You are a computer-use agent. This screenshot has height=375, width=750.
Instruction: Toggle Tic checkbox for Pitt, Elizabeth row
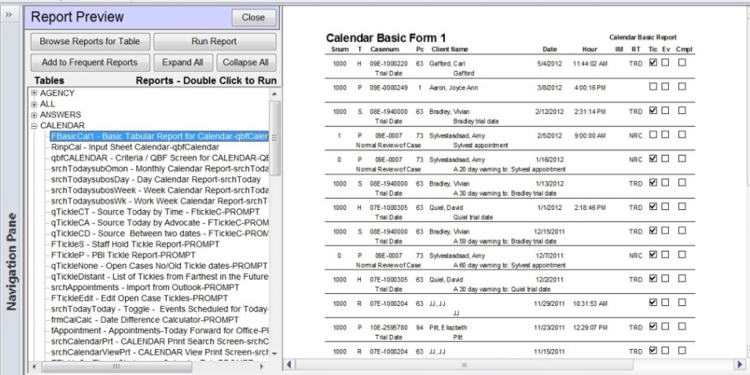click(653, 326)
